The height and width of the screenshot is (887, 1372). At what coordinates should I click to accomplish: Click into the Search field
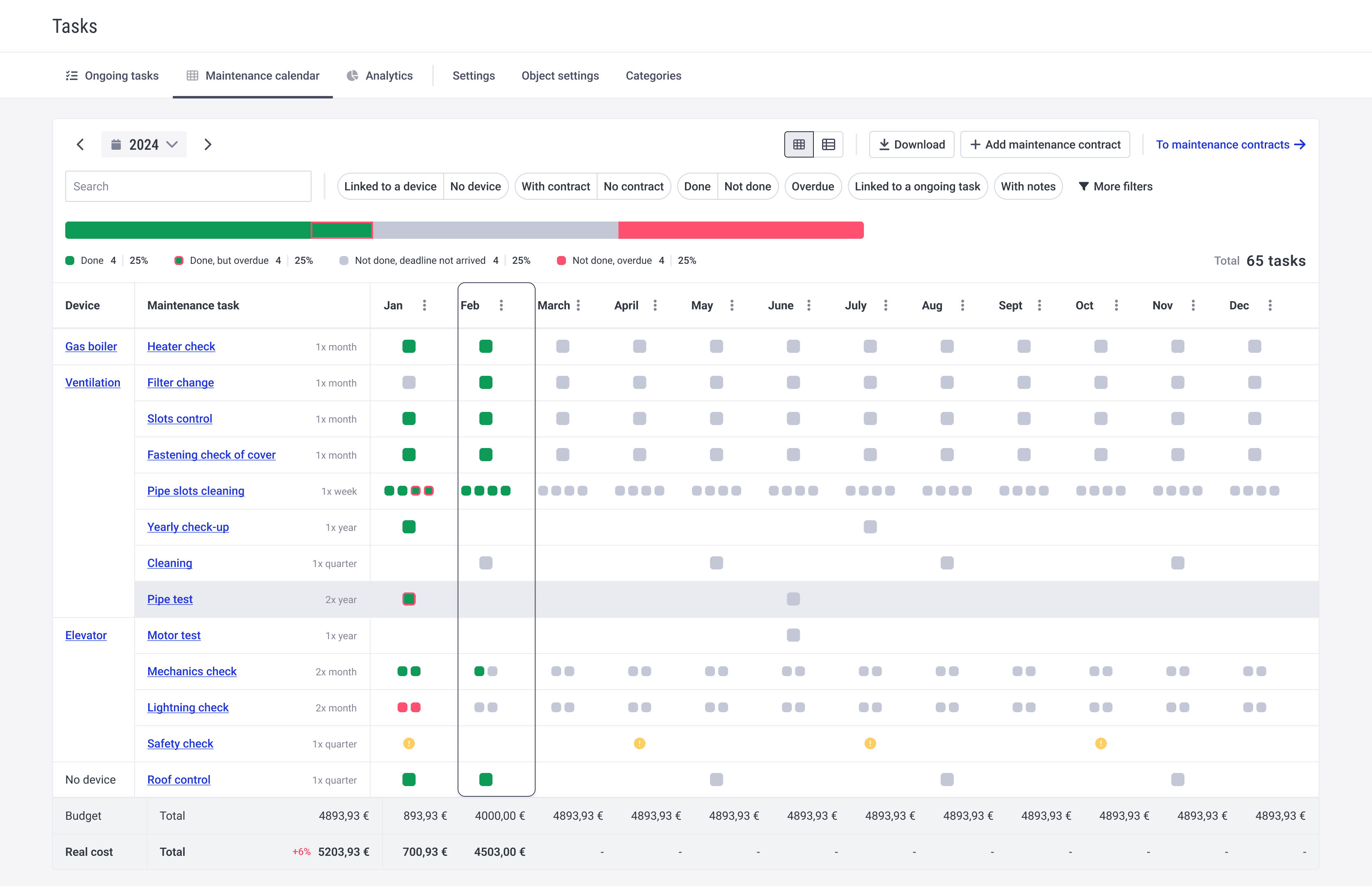coord(188,187)
